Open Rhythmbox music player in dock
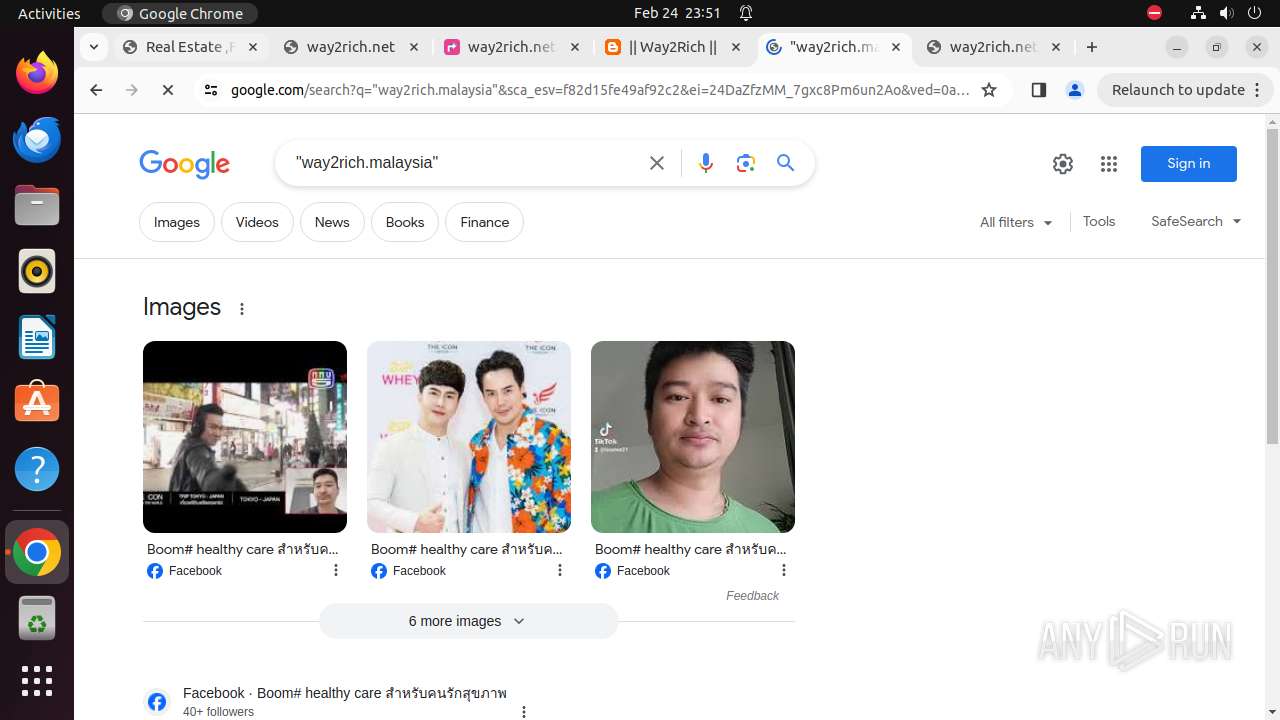Image resolution: width=1280 pixels, height=720 pixels. [37, 272]
